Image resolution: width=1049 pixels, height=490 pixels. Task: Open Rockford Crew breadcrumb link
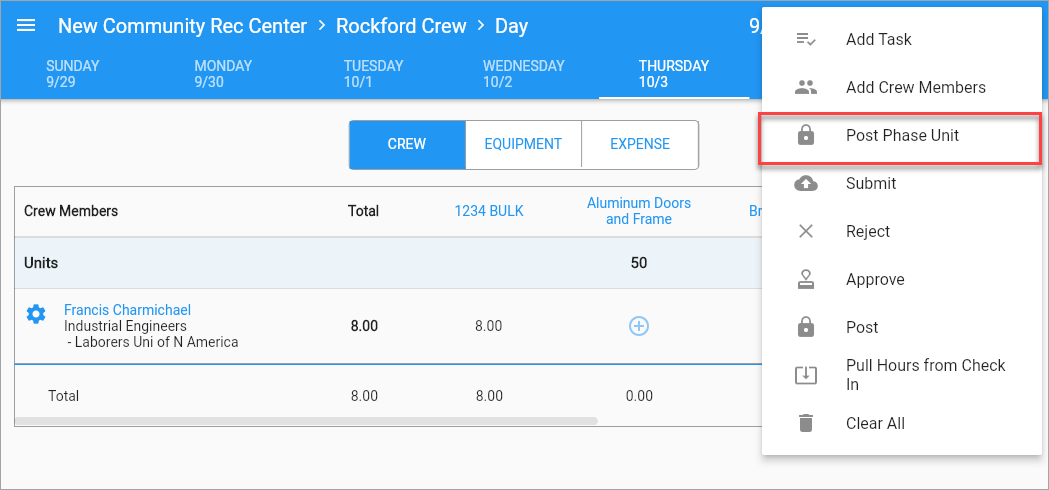(x=401, y=26)
